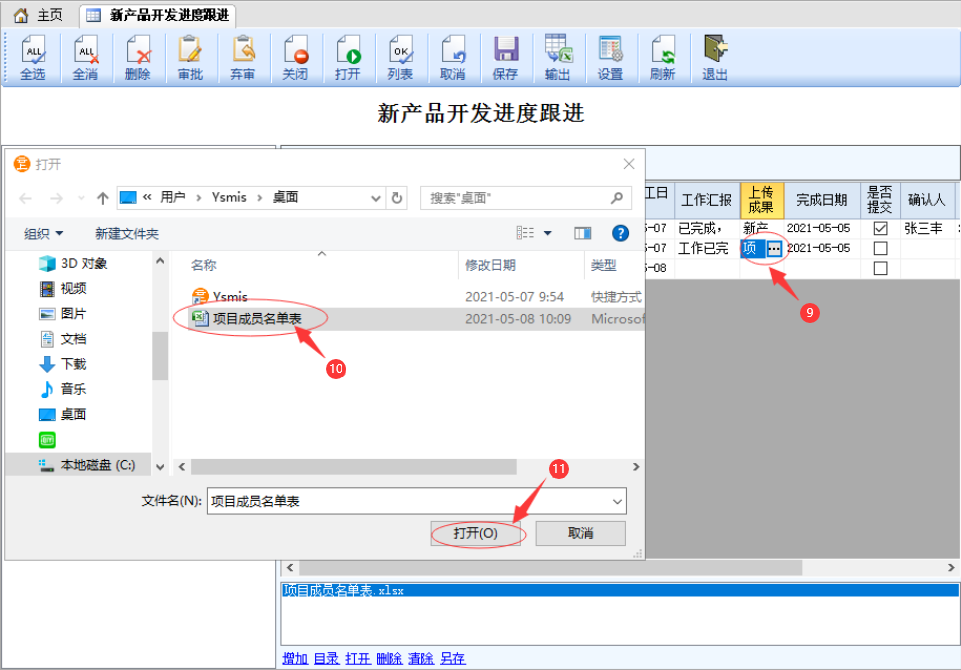Click the 刷新 refresh toolbar icon
The height and width of the screenshot is (670, 961).
tap(663, 58)
